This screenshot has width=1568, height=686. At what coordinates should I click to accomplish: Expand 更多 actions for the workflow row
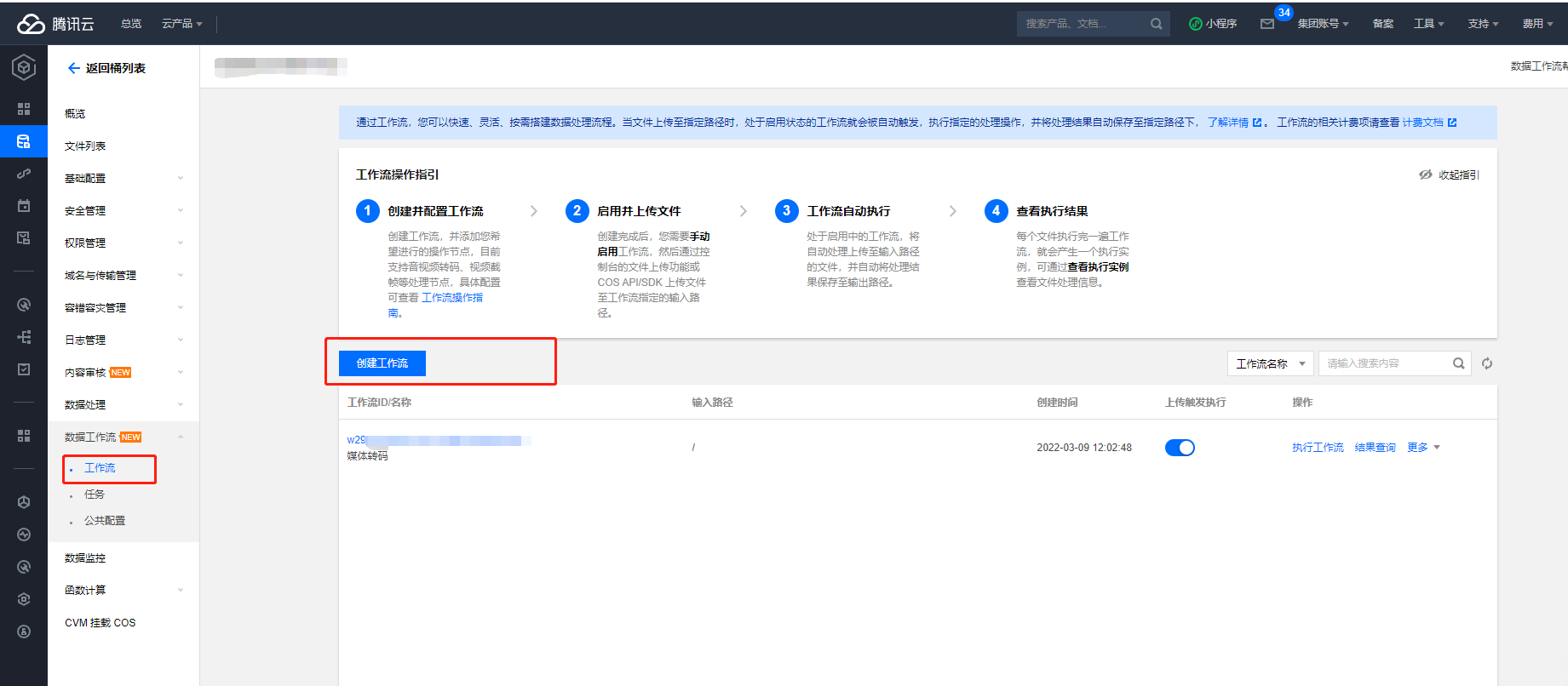tap(1423, 448)
